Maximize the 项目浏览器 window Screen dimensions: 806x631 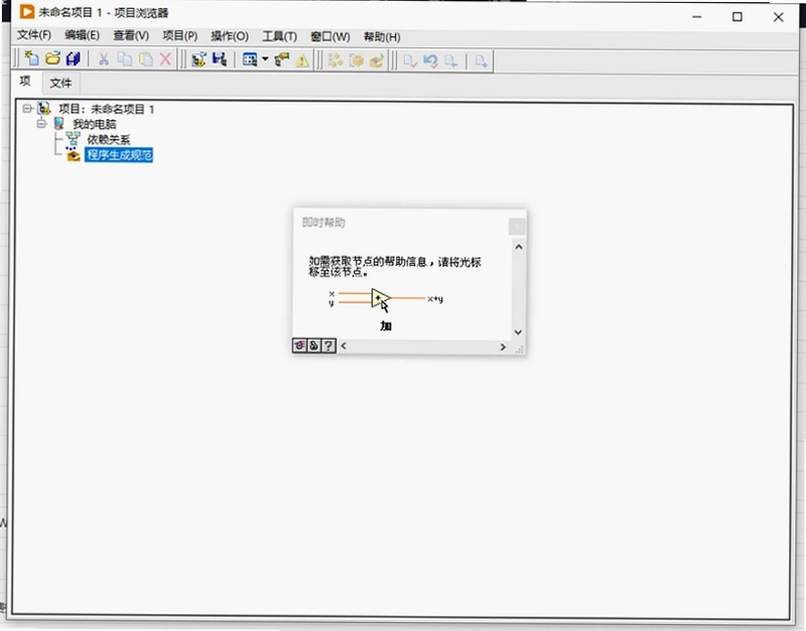click(x=737, y=17)
